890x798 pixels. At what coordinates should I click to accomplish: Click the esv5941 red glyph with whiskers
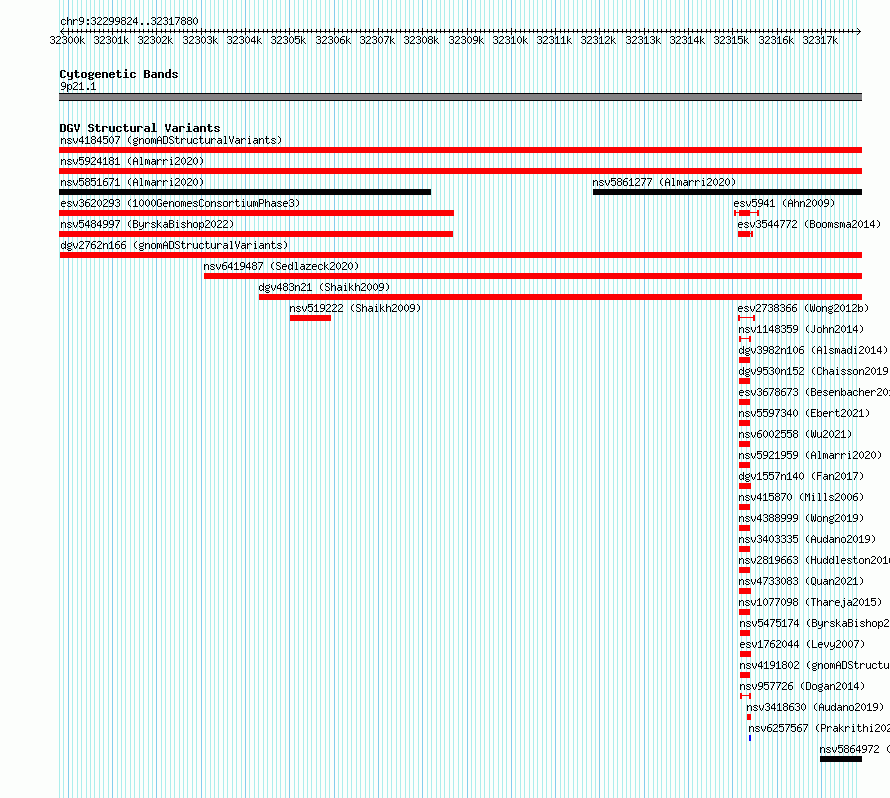(x=746, y=213)
